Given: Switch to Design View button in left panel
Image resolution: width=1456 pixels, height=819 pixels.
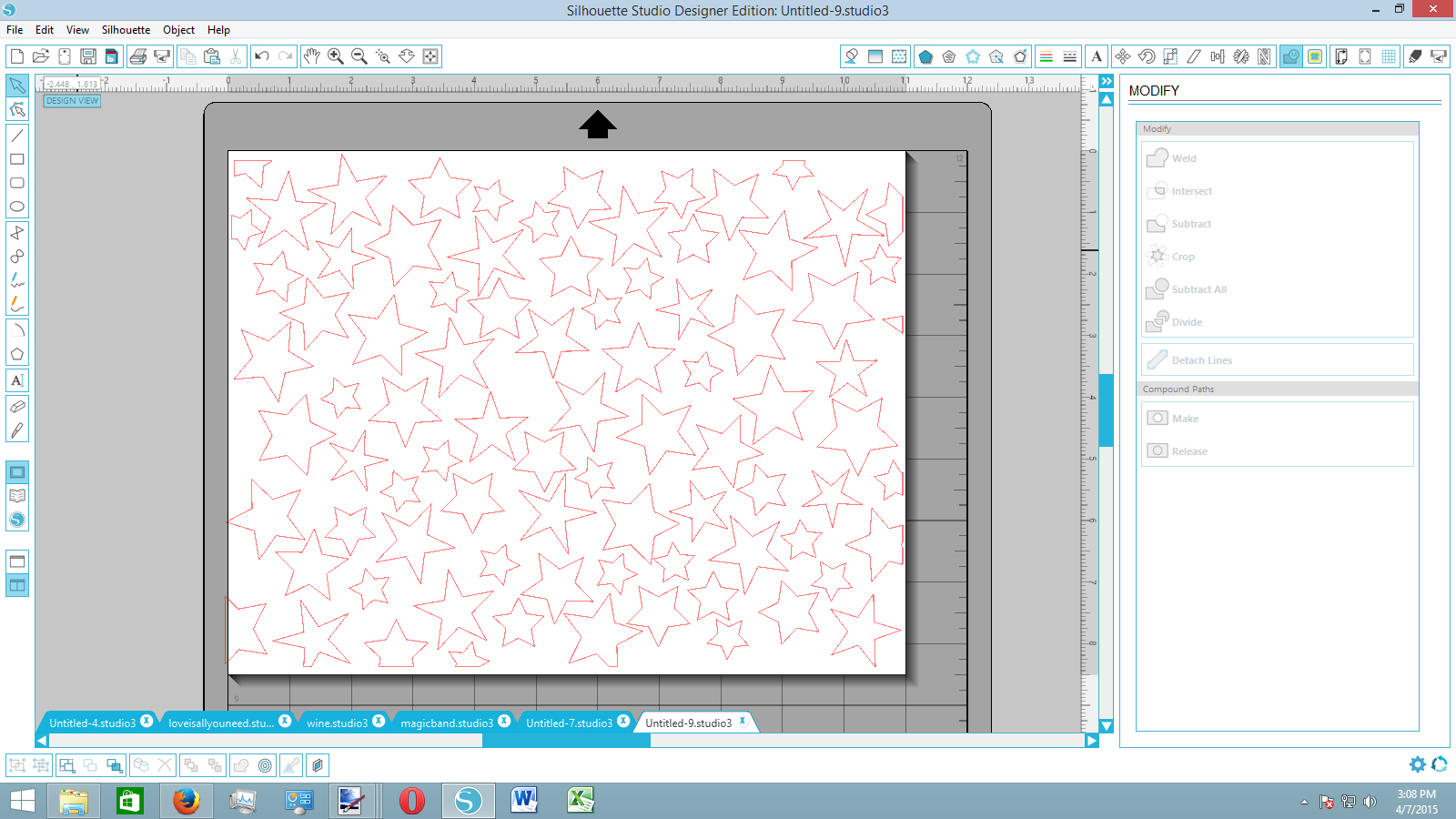Looking at the screenshot, I should coord(17,472).
